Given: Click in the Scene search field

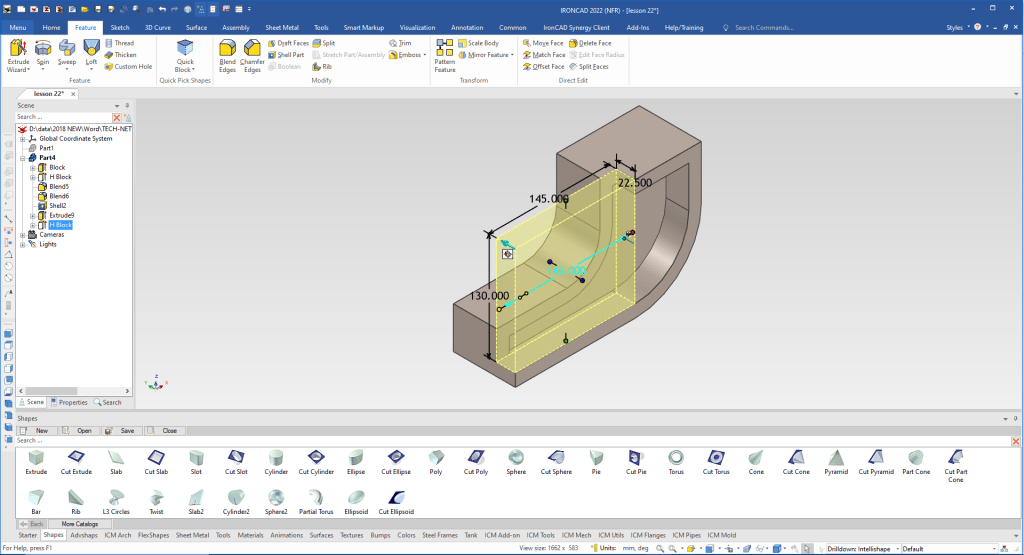Looking at the screenshot, I should pyautogui.click(x=62, y=117).
